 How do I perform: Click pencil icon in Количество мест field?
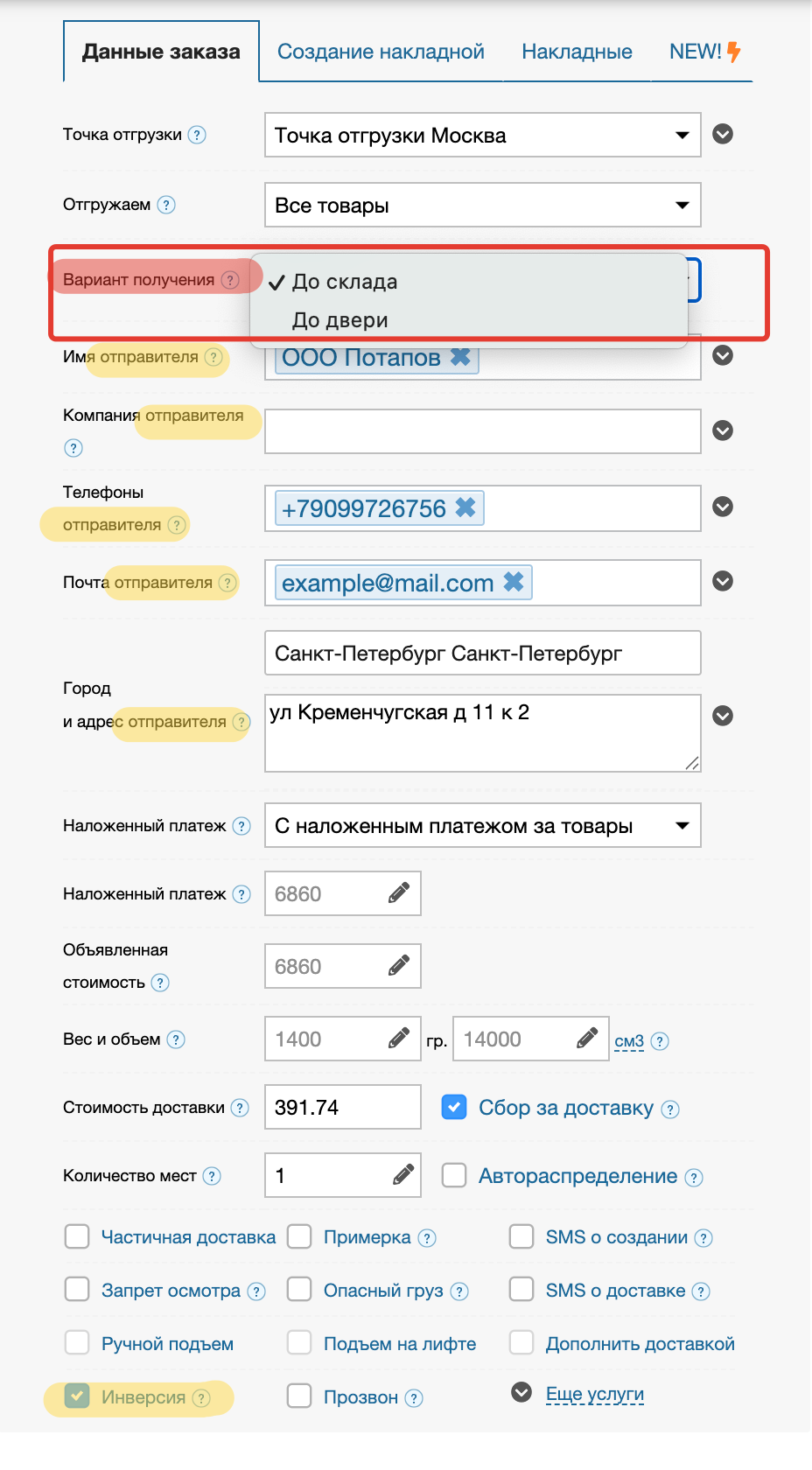pos(402,1174)
